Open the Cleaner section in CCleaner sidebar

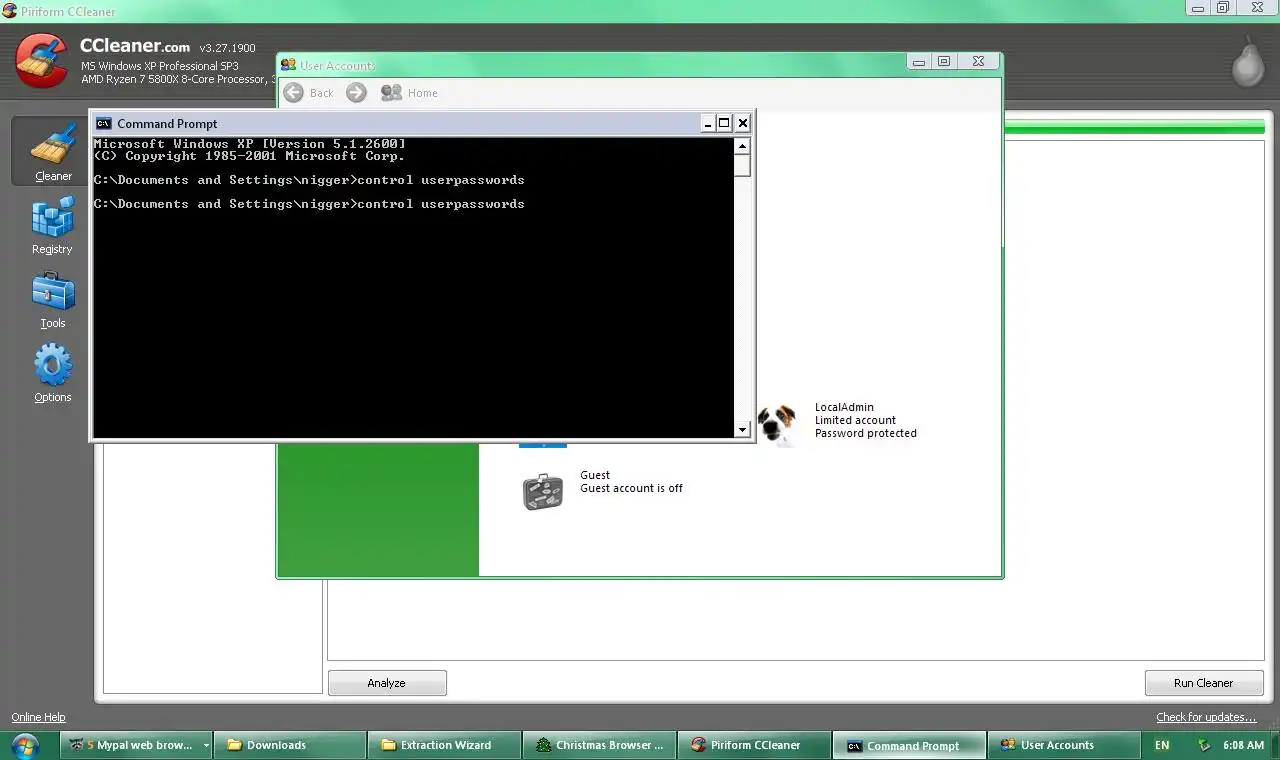click(x=53, y=150)
